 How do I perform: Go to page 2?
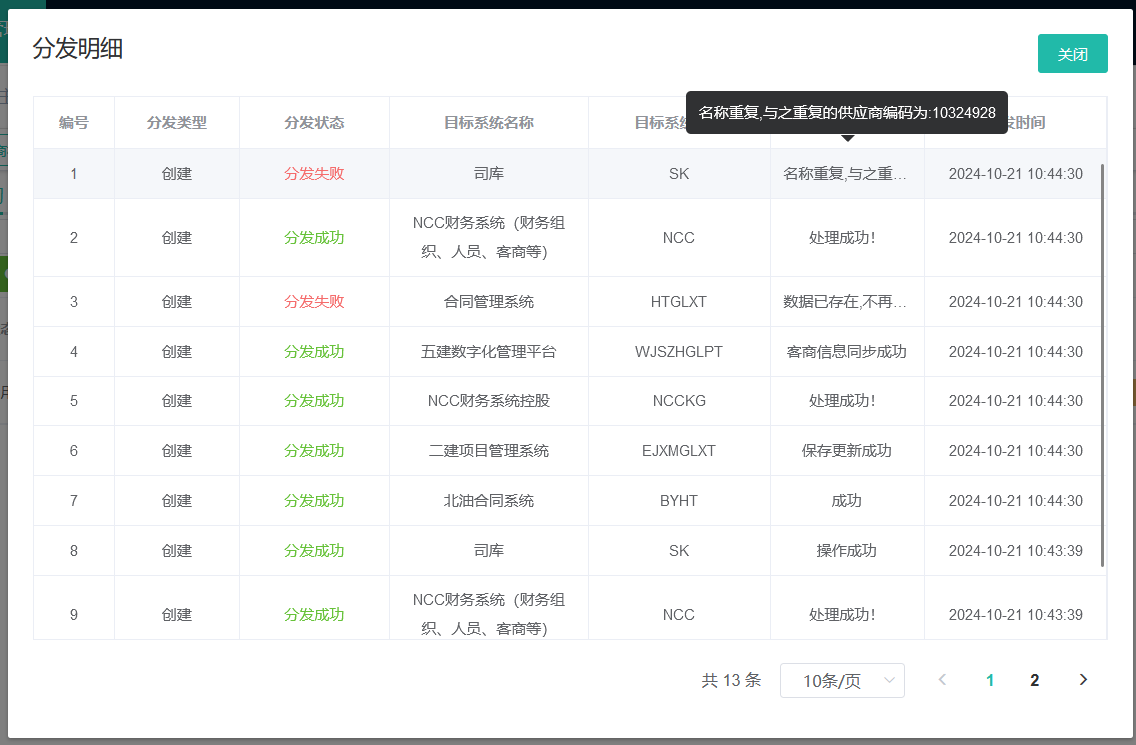[x=1035, y=680]
